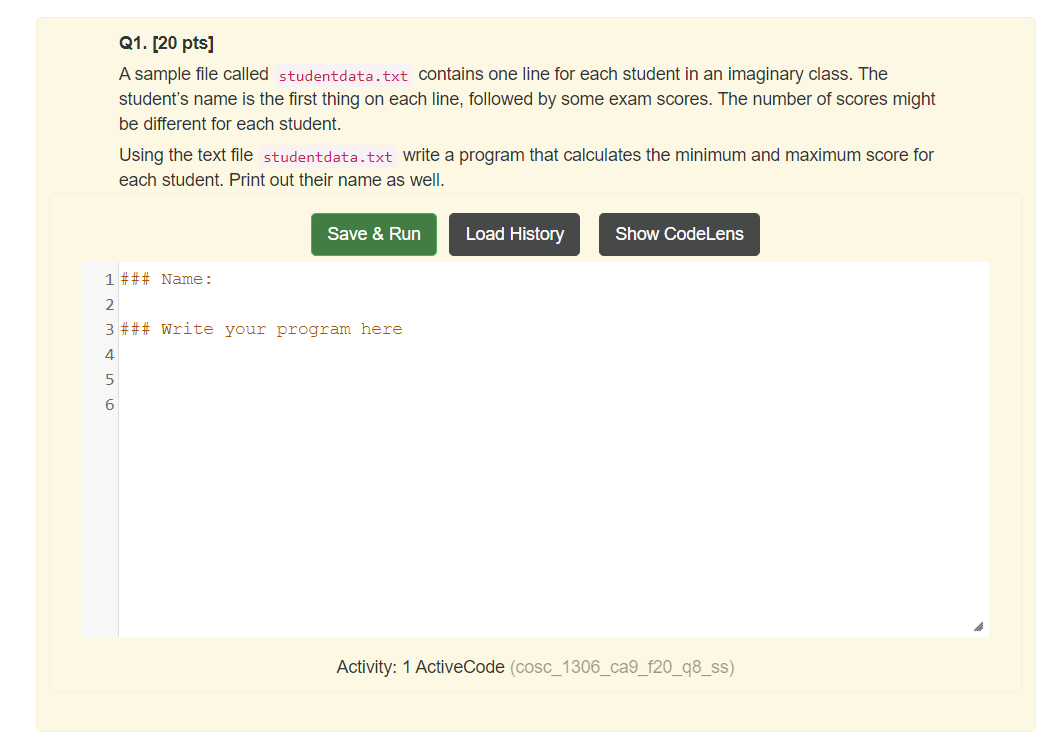Select line number 3 in the gutter
Image resolution: width=1056 pixels, height=737 pixels.
109,329
